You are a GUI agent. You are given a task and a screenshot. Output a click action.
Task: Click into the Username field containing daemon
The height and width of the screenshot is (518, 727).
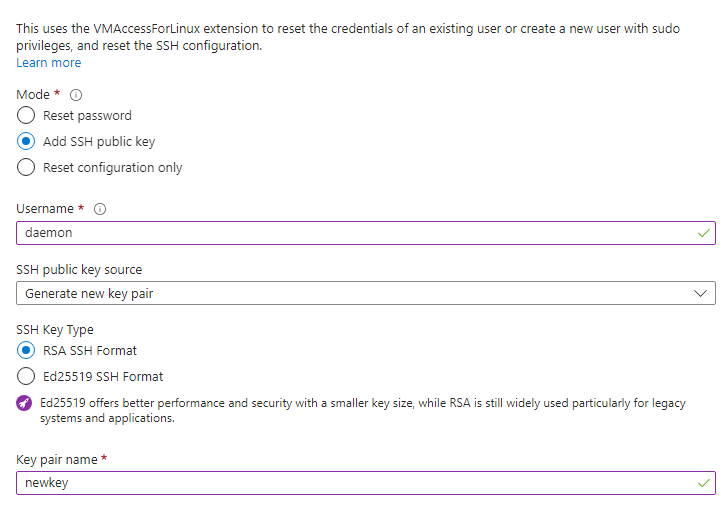click(350, 232)
